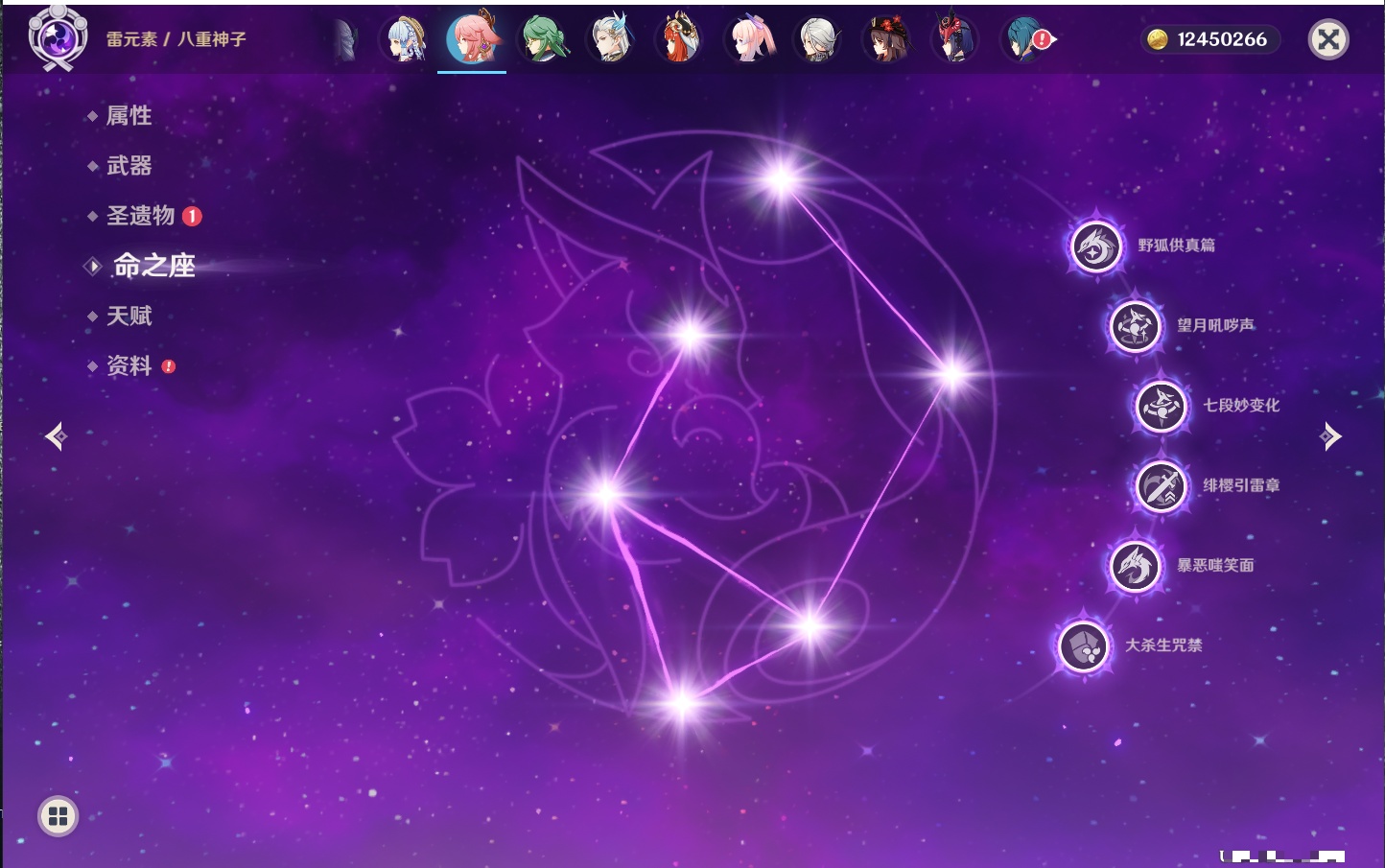Click the 雷元素 / 八重神子 title text
Image resolution: width=1385 pixels, height=868 pixels.
(x=176, y=39)
